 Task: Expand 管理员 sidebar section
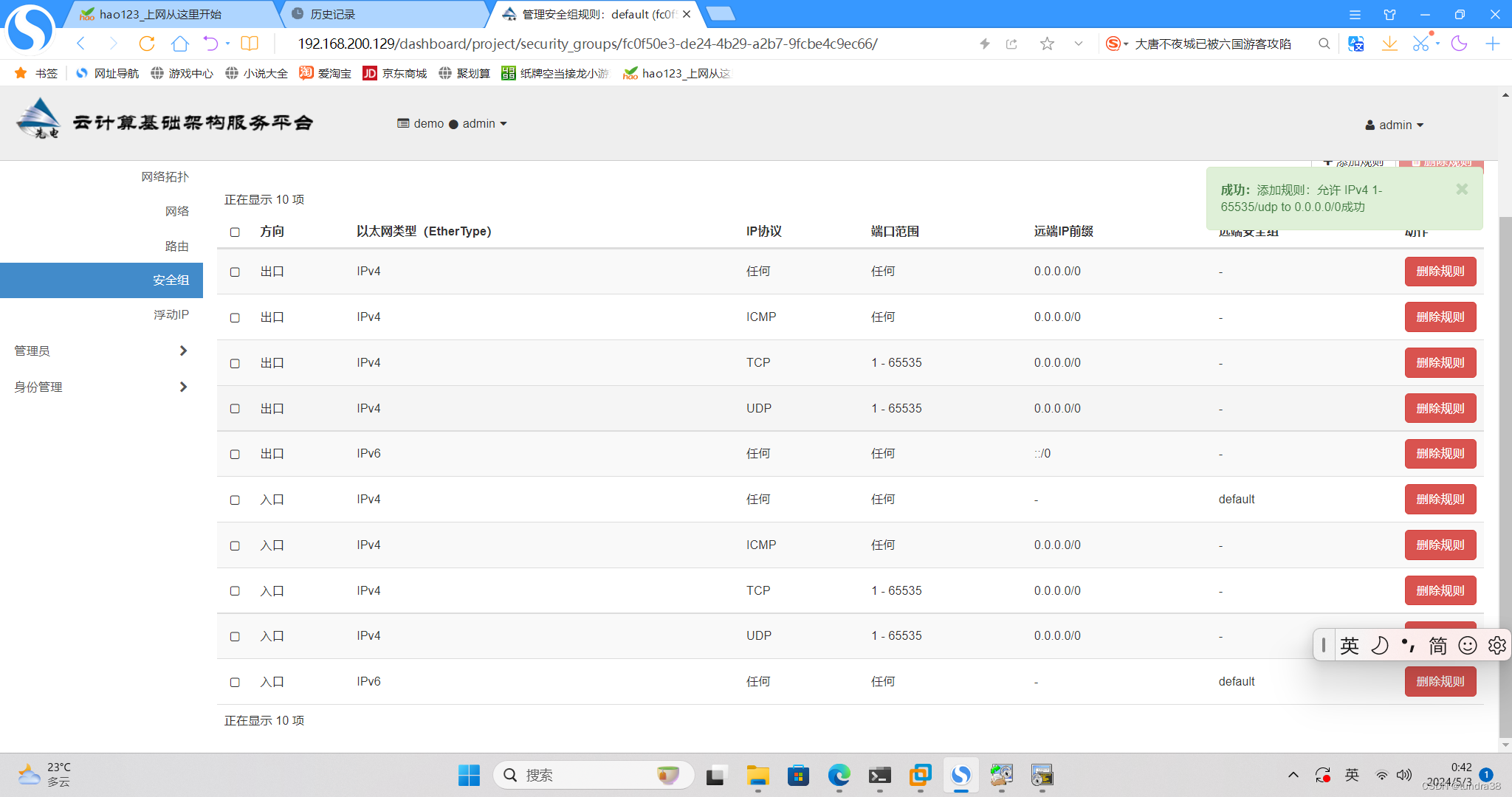[x=100, y=351]
